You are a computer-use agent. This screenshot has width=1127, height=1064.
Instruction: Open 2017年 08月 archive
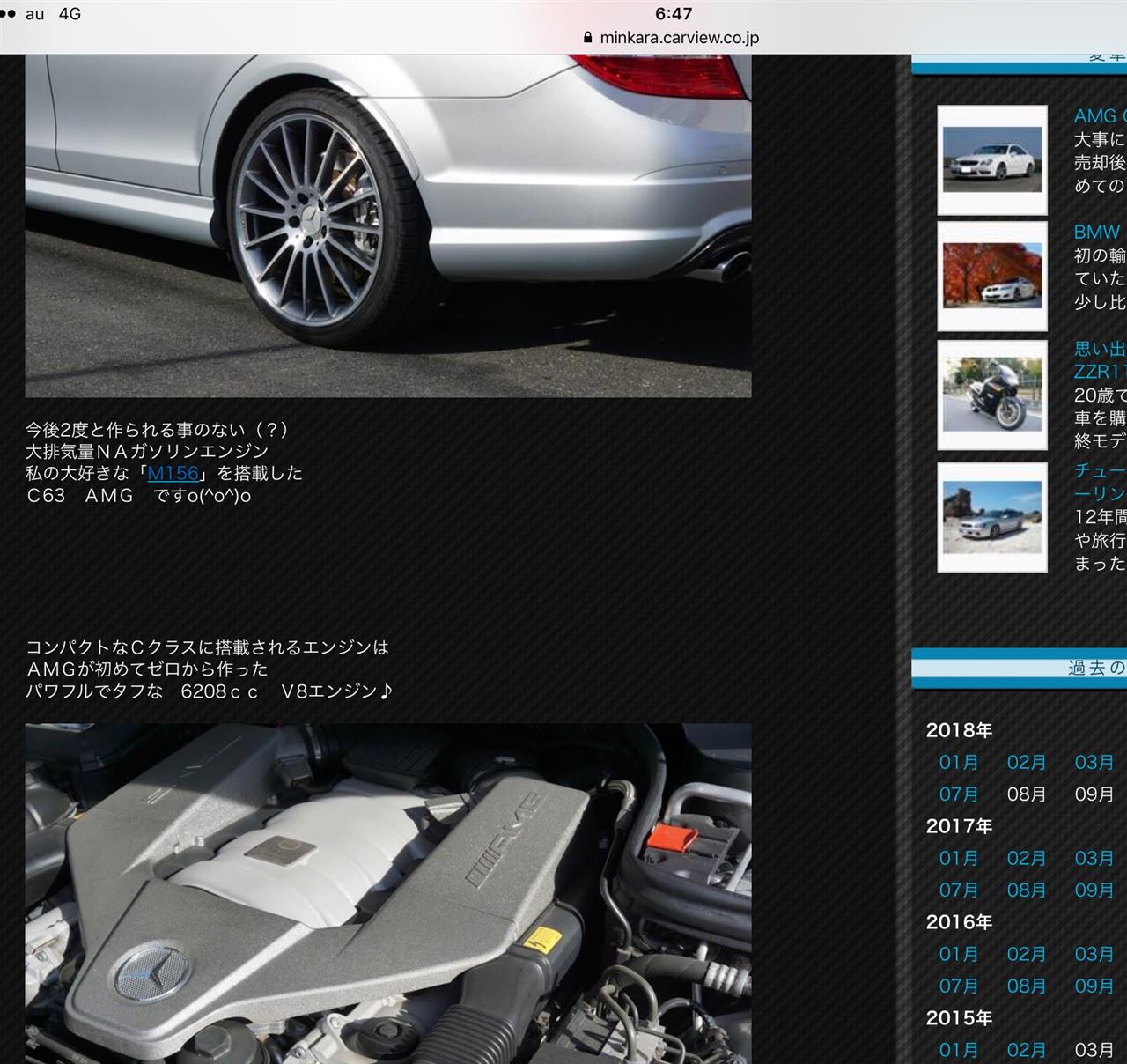pyautogui.click(x=1027, y=890)
